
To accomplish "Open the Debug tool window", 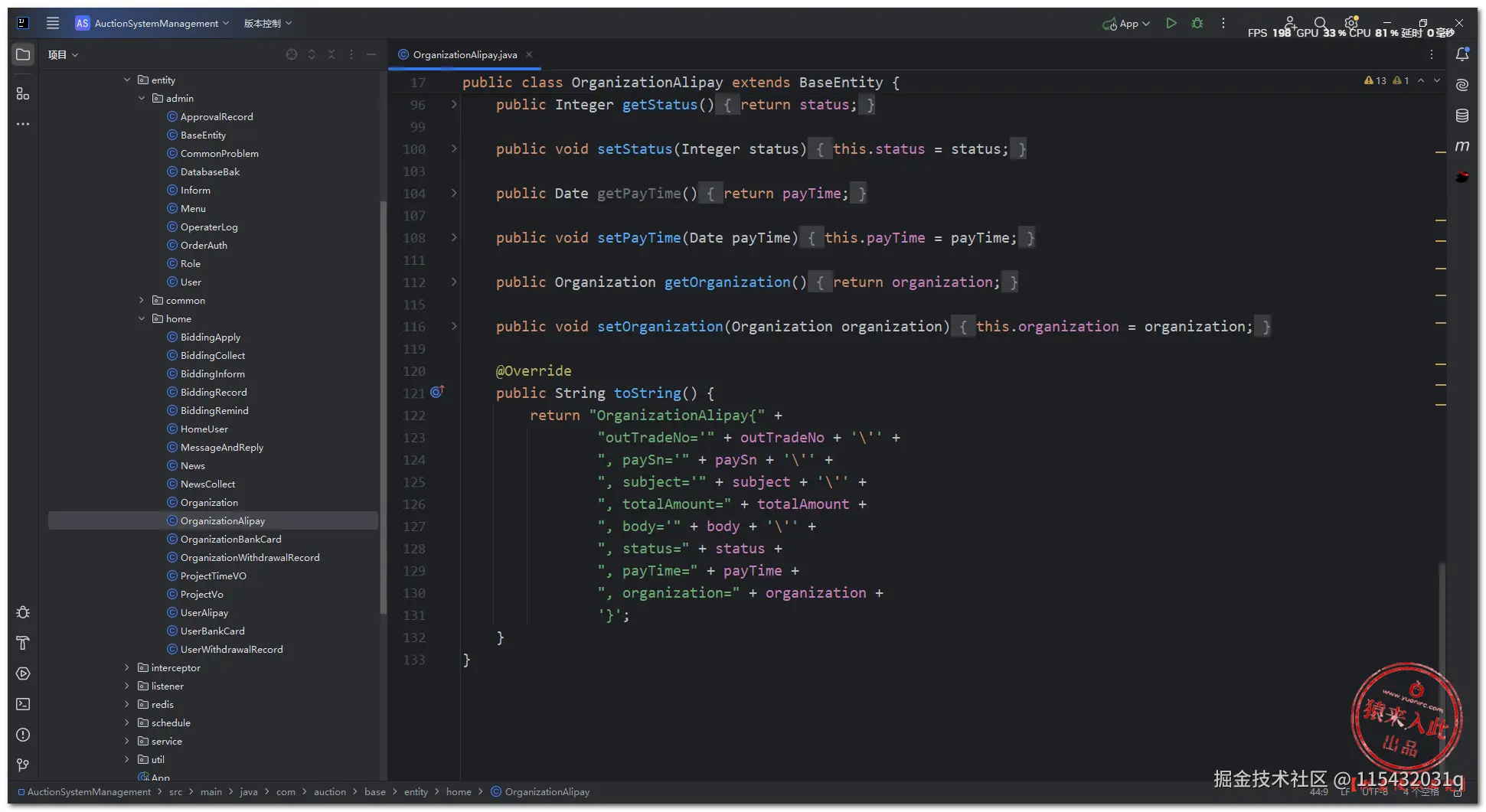I will tap(23, 612).
